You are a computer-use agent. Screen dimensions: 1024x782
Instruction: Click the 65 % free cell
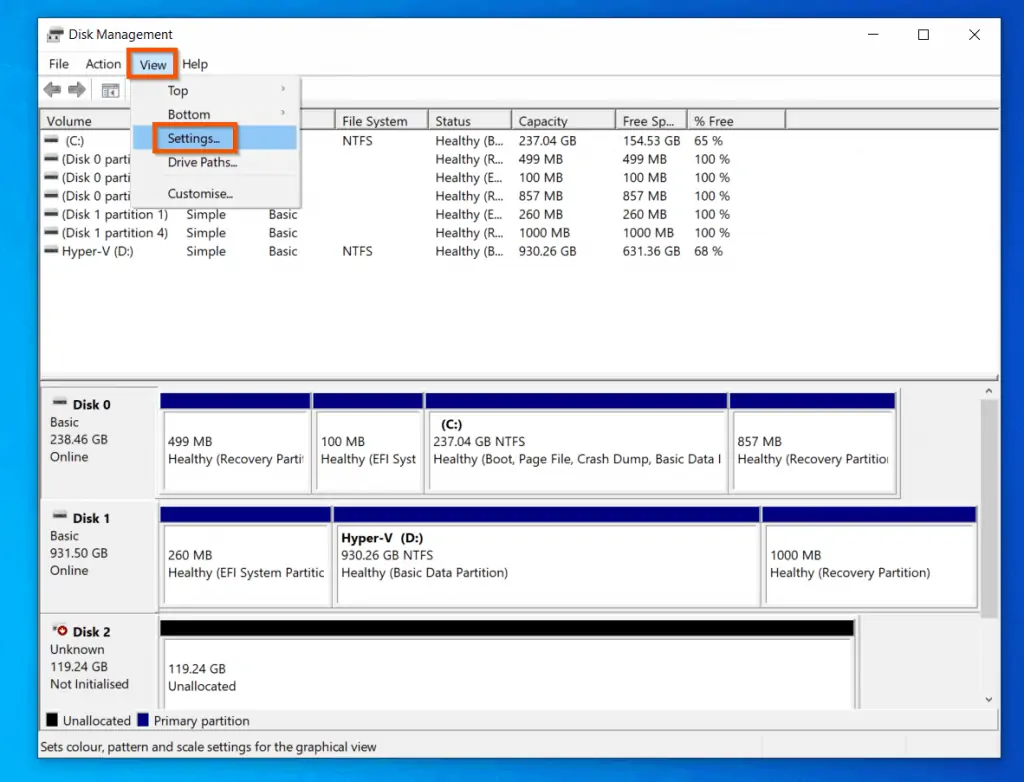(x=709, y=140)
